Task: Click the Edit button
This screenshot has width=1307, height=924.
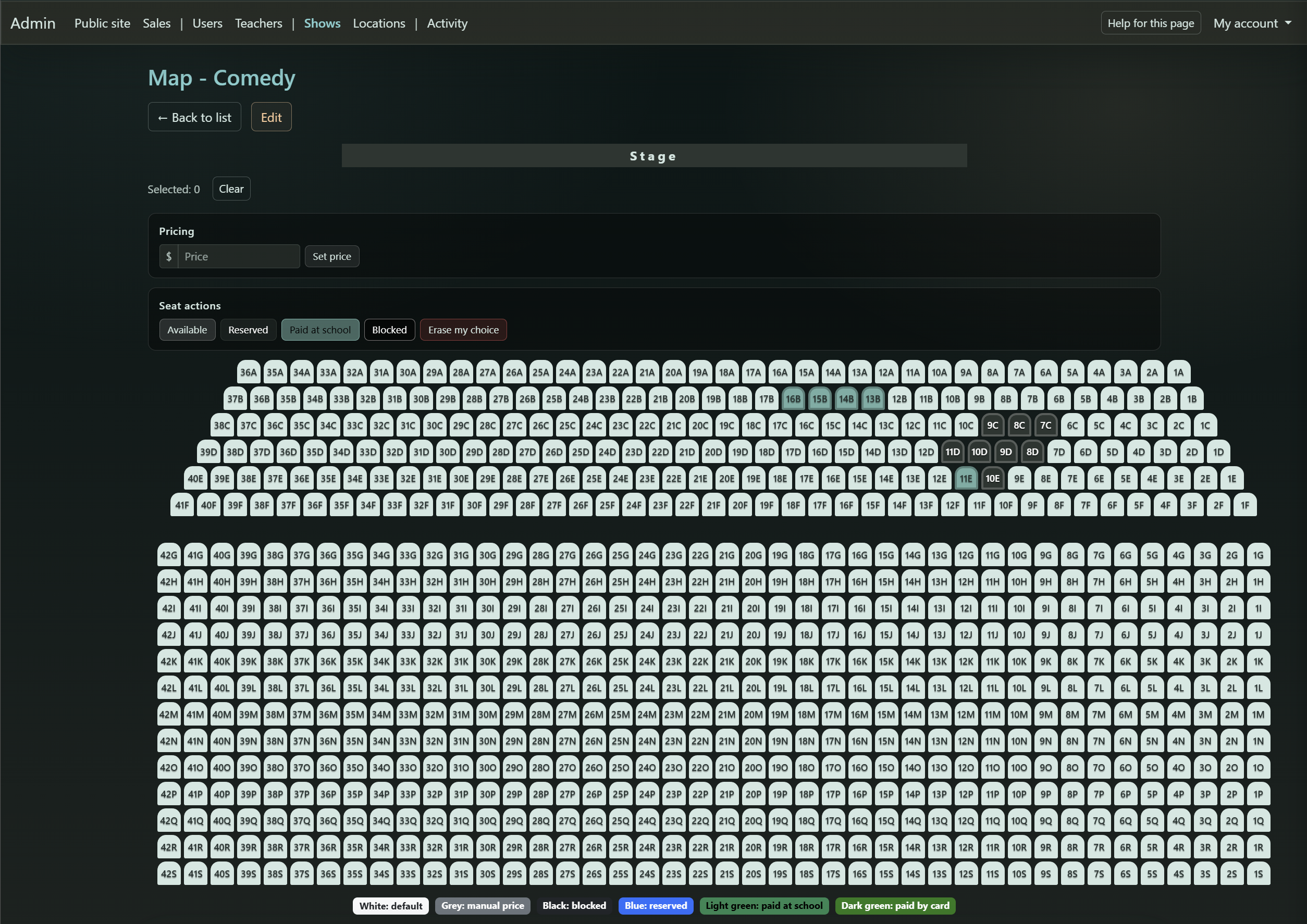Action: click(x=271, y=117)
